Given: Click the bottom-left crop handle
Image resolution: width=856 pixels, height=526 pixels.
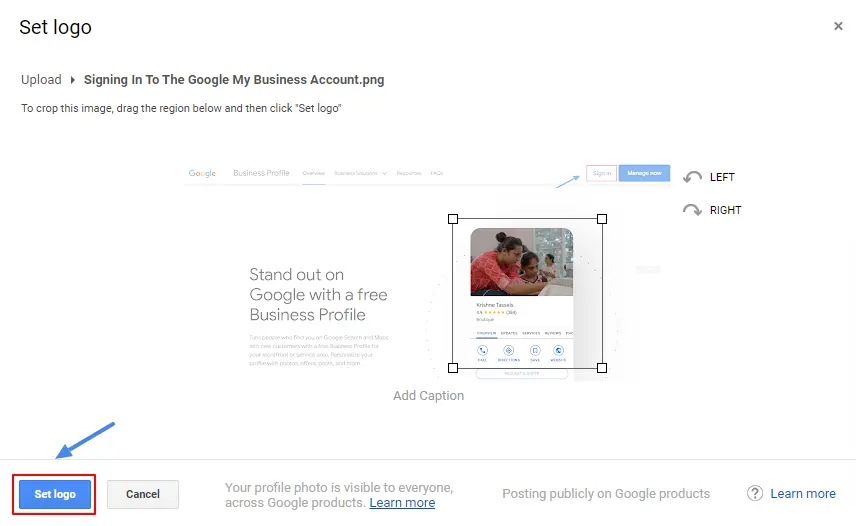Looking at the screenshot, I should click(453, 368).
